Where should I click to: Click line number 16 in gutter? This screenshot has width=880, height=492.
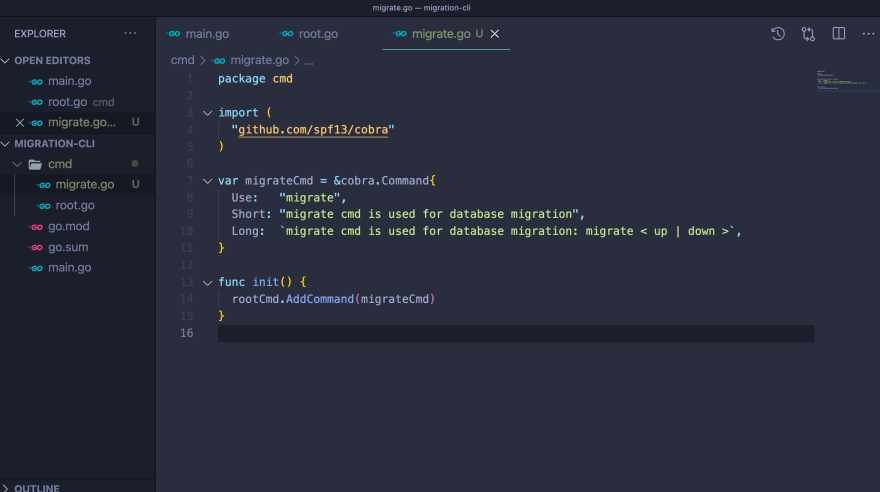186,333
